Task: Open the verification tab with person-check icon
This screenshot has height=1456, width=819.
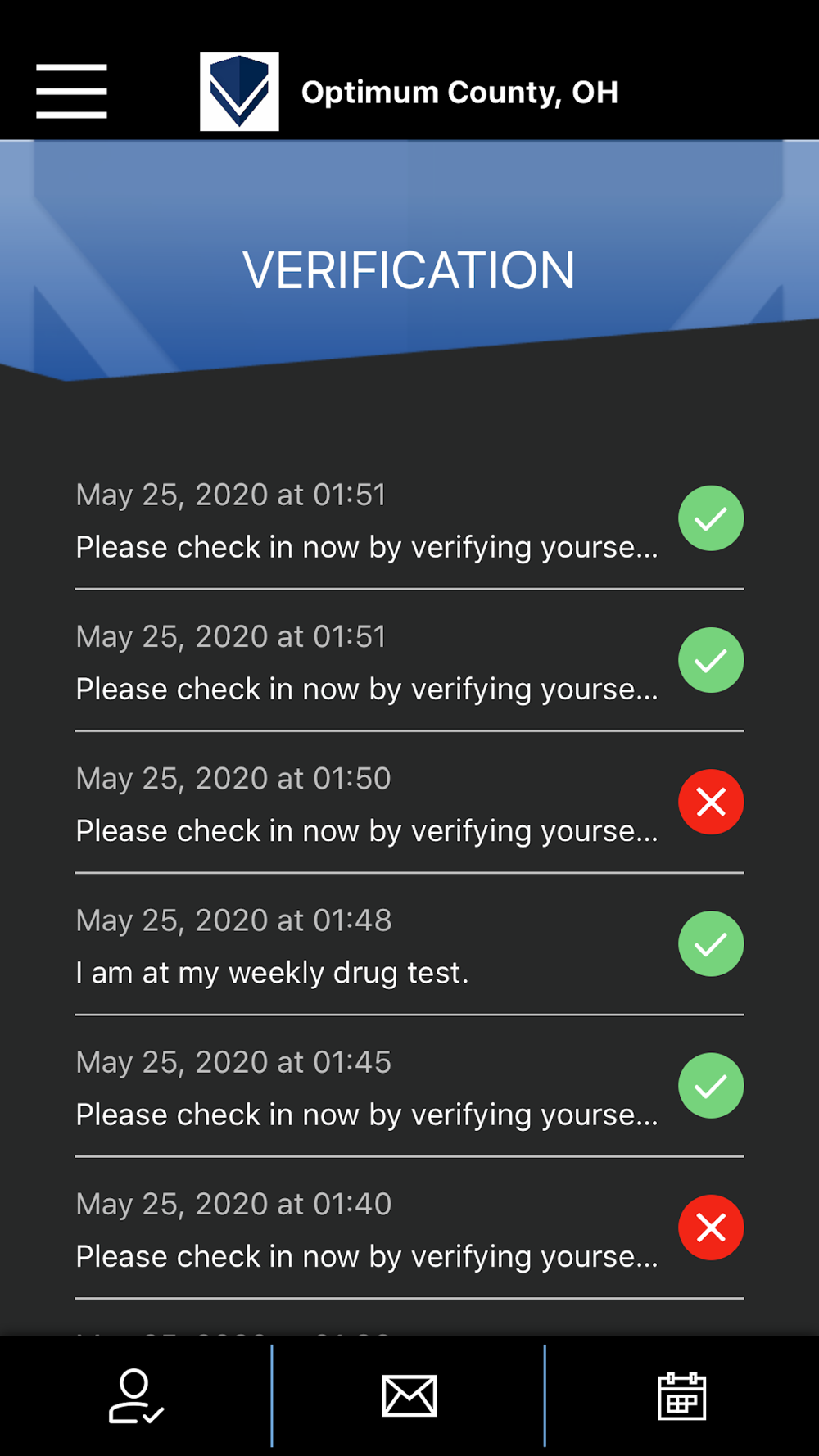Action: (136, 1395)
